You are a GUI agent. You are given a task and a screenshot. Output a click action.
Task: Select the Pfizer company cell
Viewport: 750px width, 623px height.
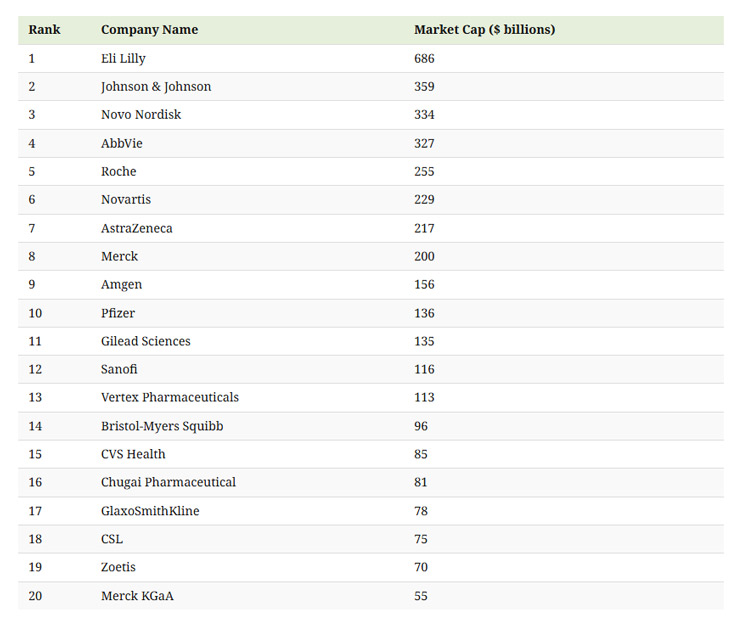point(119,313)
